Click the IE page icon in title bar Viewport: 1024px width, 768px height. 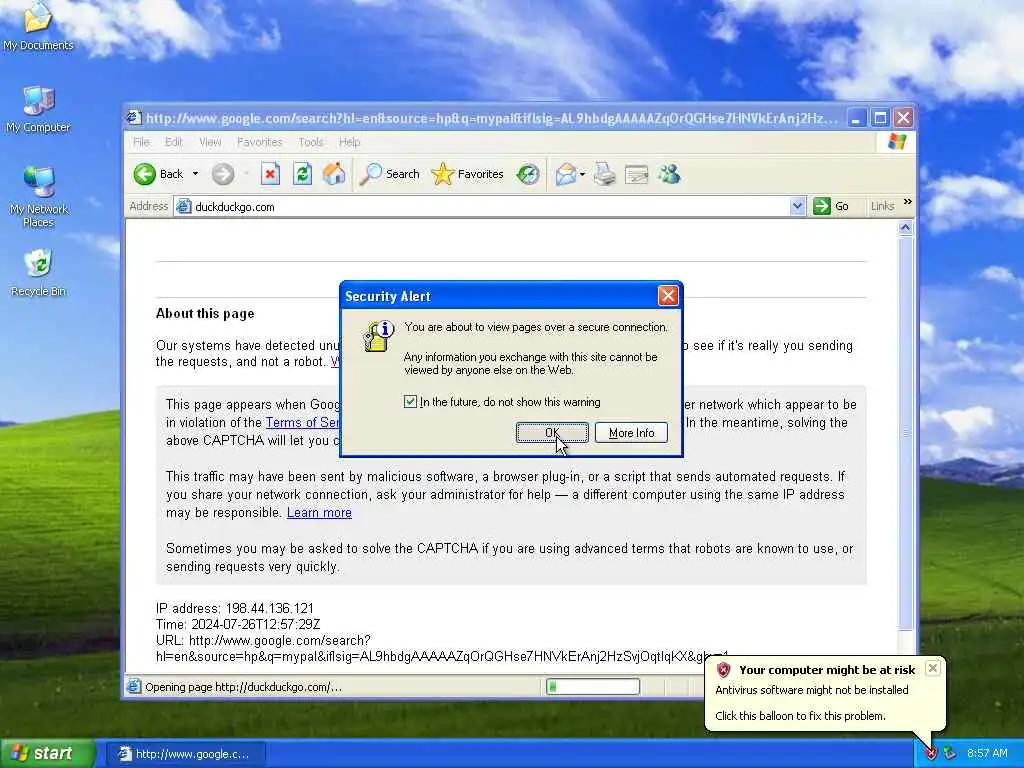[134, 118]
